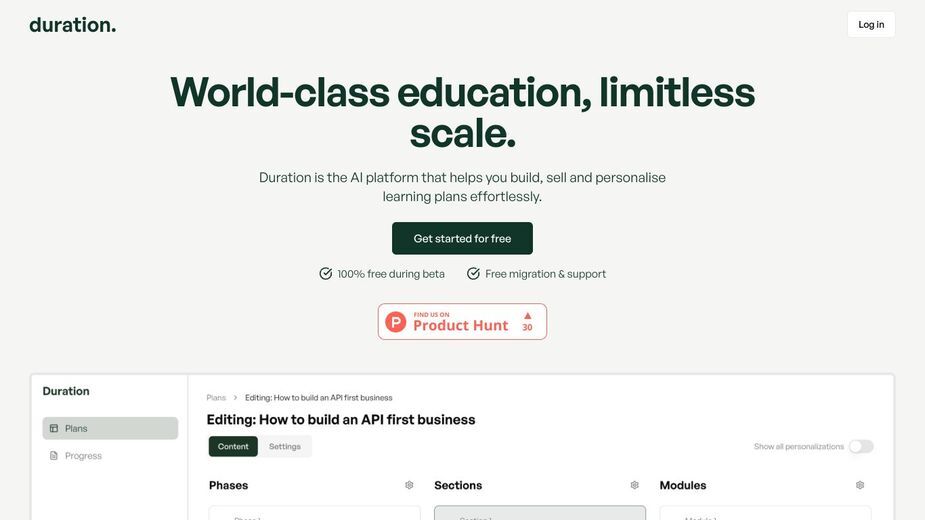Click the Plans sidebar table icon
This screenshot has width=925, height=520.
coord(54,429)
